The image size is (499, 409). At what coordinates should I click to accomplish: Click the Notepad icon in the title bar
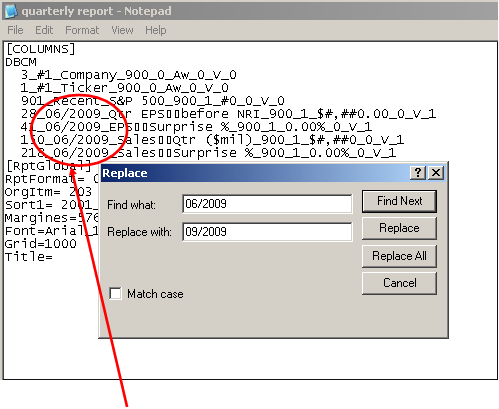(11, 11)
